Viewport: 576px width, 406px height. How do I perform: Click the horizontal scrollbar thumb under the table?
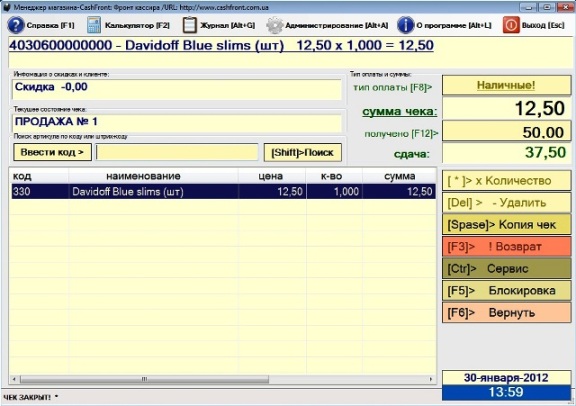[144, 379]
